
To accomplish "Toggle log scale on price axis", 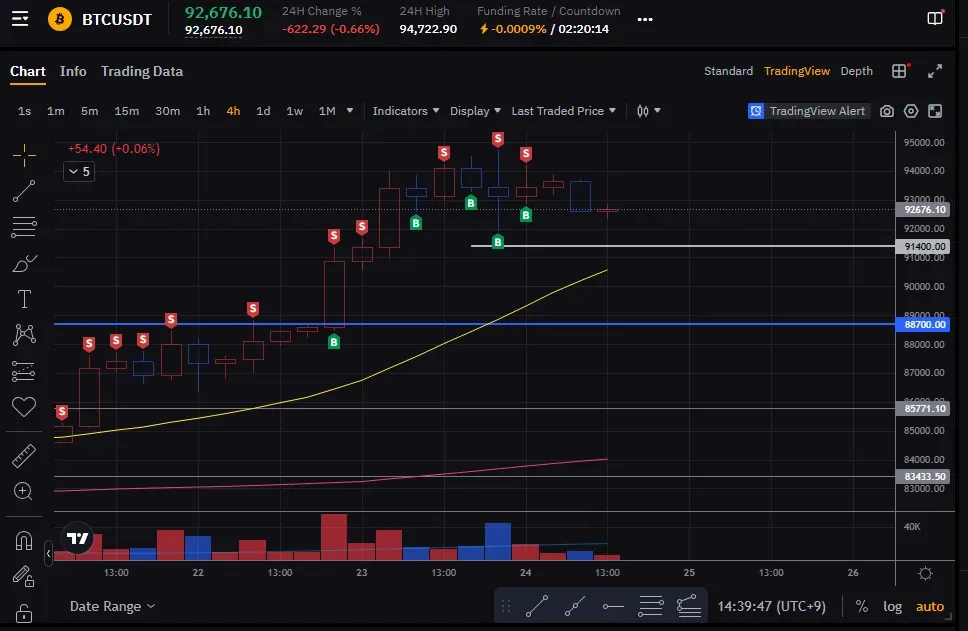I will pyautogui.click(x=892, y=606).
